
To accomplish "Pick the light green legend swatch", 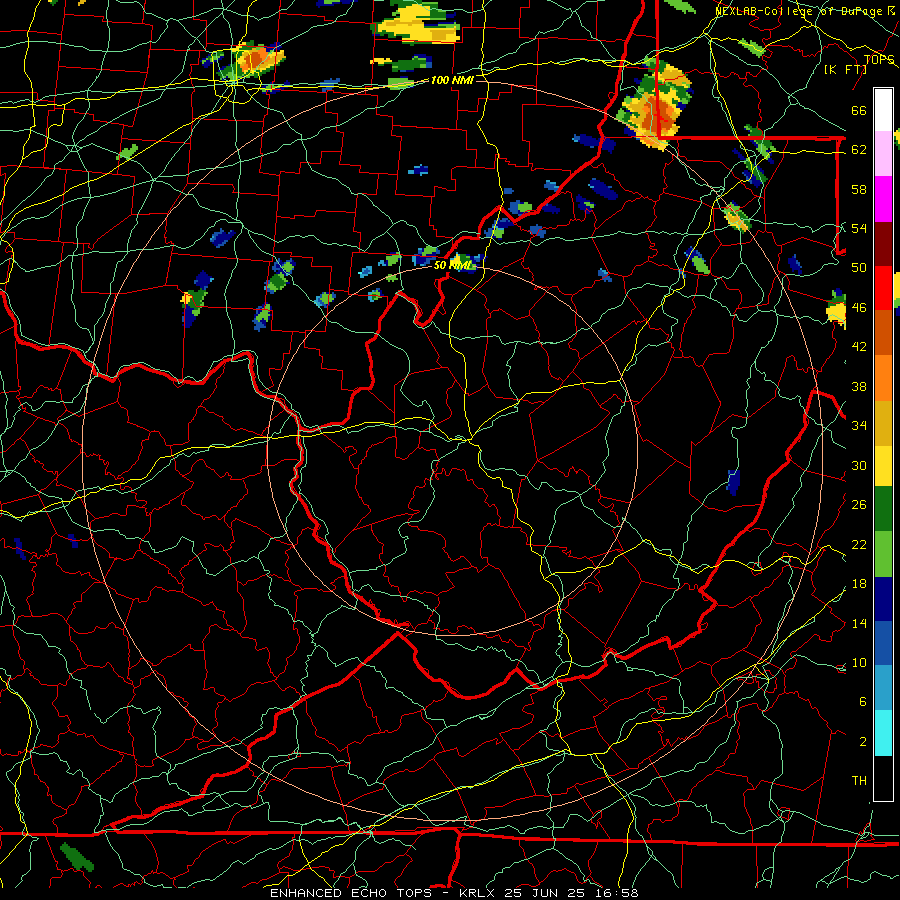I will [883, 554].
